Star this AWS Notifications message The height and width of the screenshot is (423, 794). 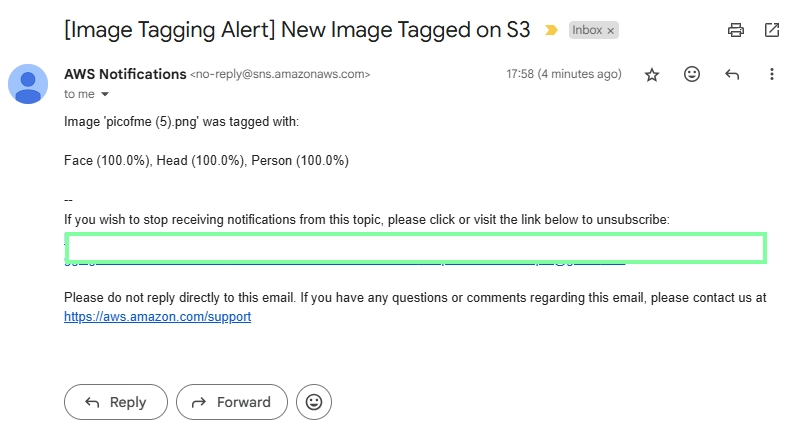652,75
